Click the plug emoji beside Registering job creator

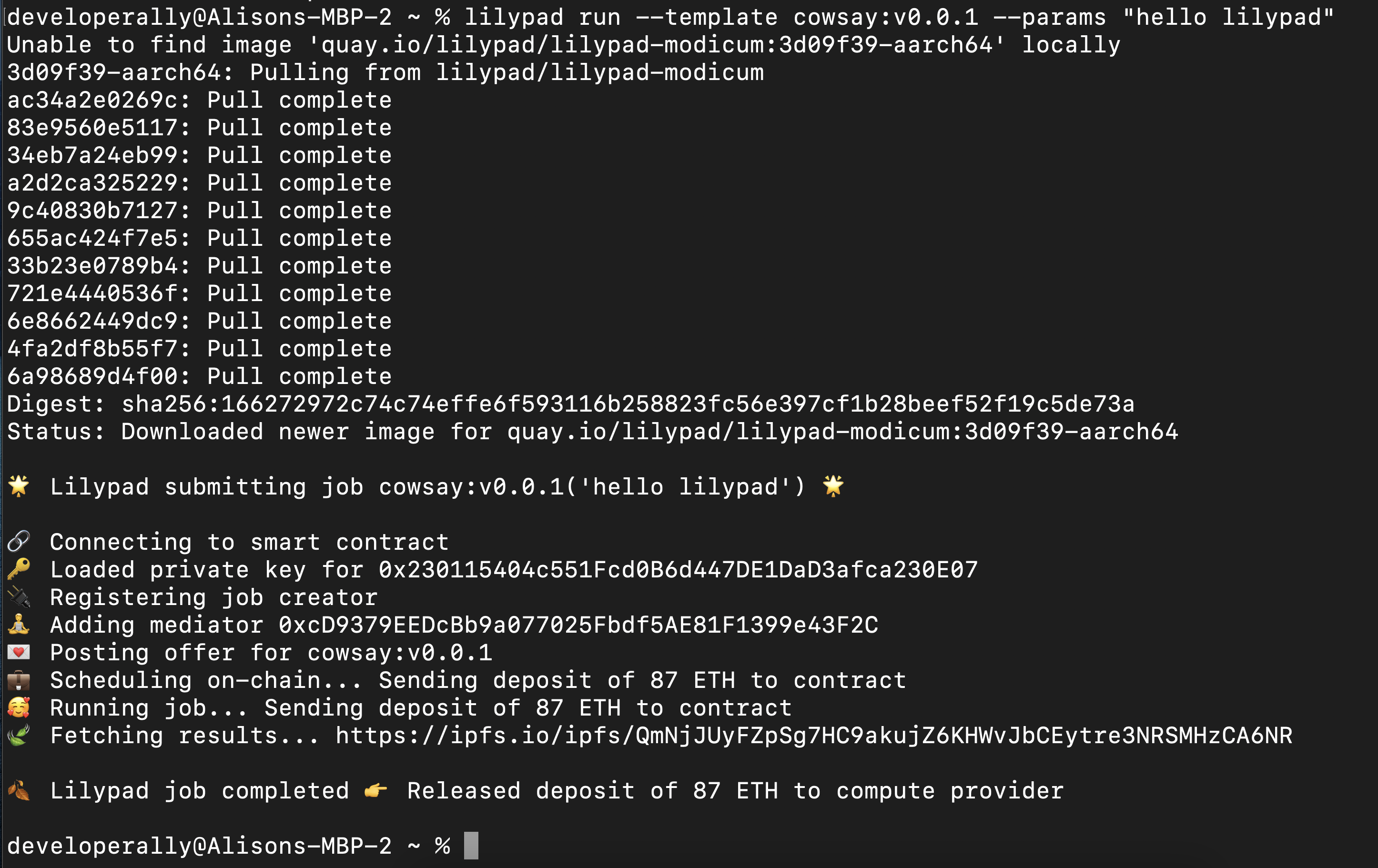[x=18, y=597]
